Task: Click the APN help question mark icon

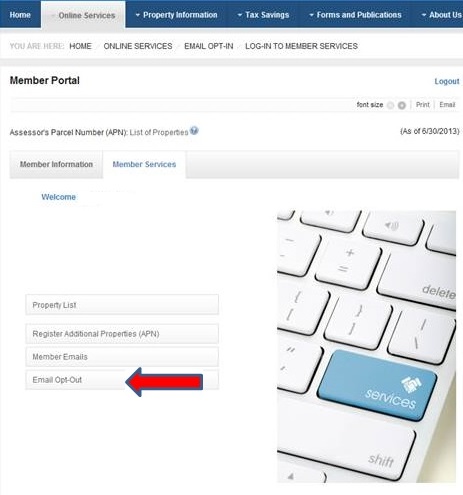Action: (x=194, y=131)
